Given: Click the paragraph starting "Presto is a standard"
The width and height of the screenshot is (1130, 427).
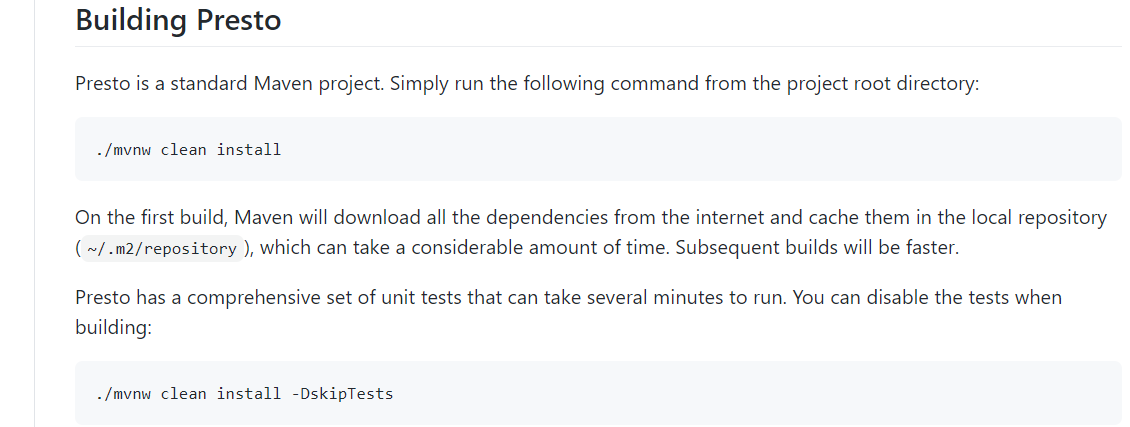Looking at the screenshot, I should click(526, 83).
